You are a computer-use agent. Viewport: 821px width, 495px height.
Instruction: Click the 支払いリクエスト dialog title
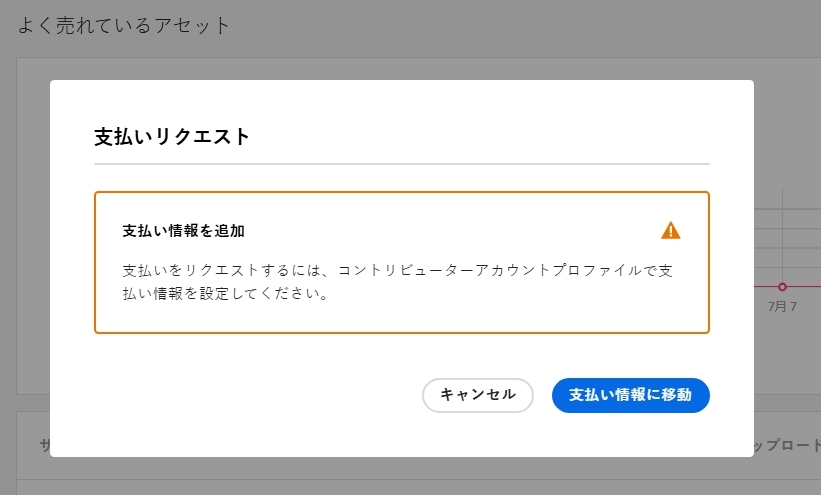(172, 137)
